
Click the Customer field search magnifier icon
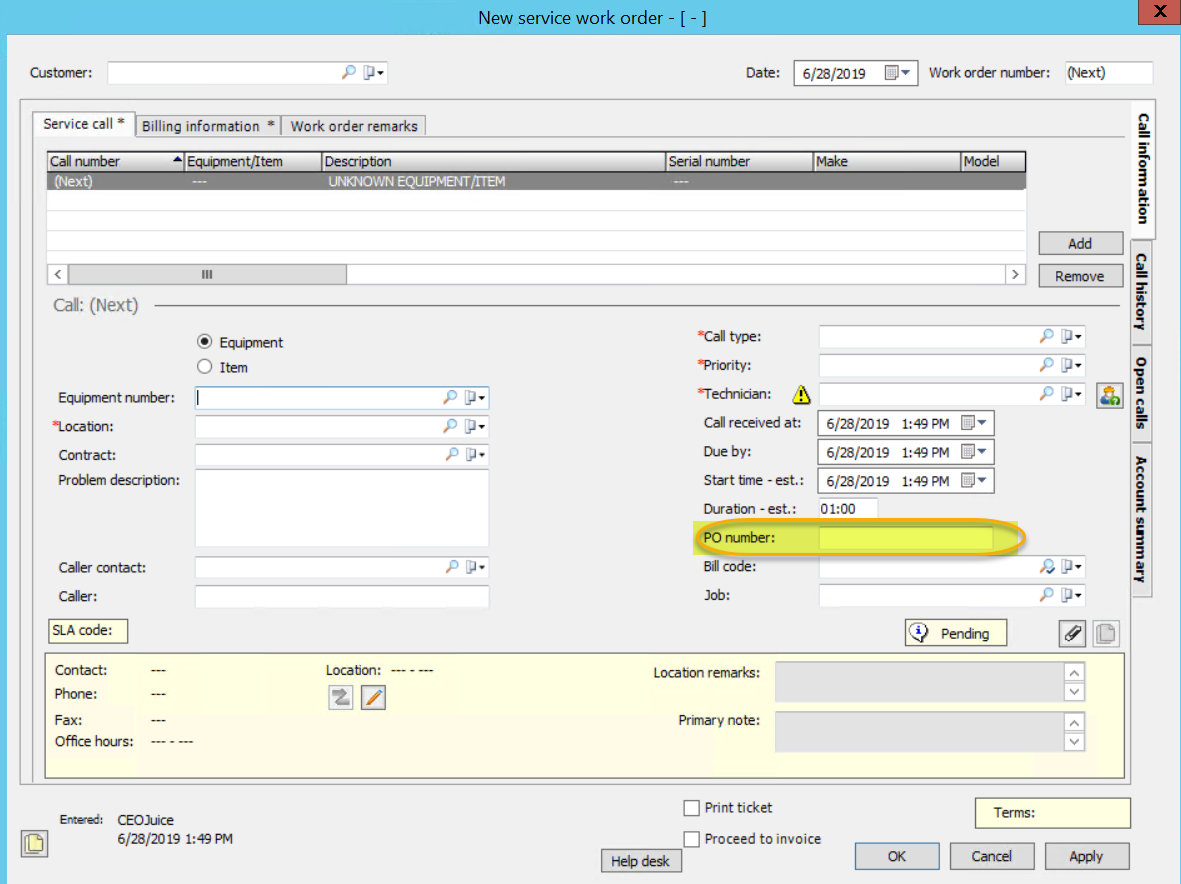348,72
